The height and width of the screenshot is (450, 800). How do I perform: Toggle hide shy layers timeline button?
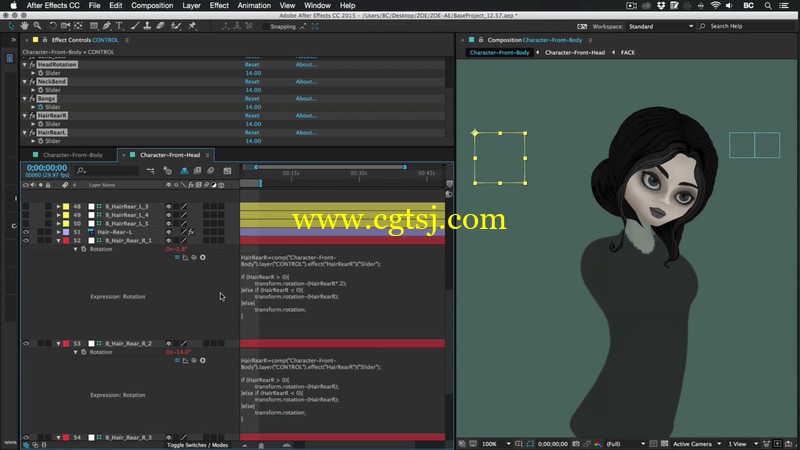184,171
